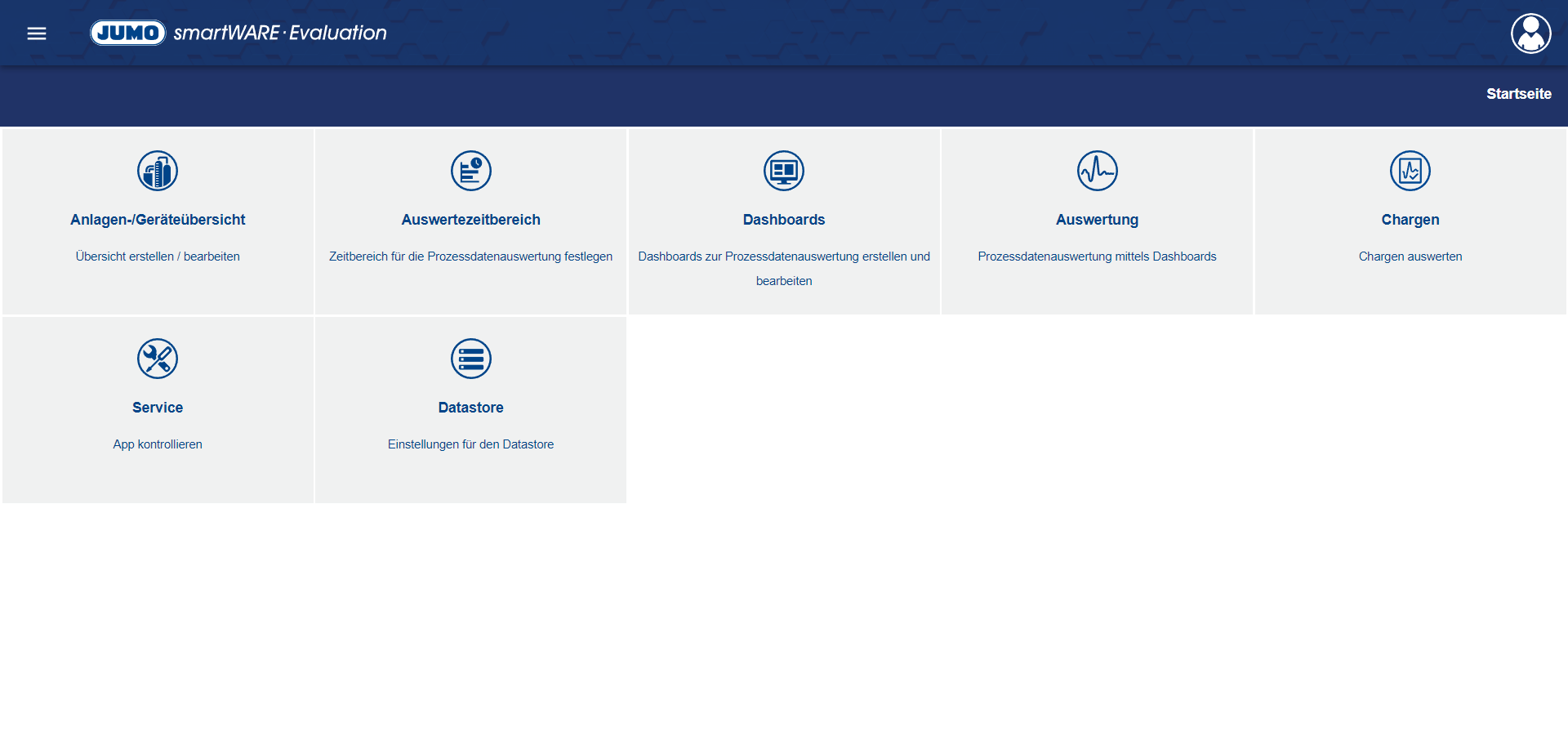Click the Auswertung pulse waveform icon
The height and width of the screenshot is (736, 1568).
click(1097, 171)
